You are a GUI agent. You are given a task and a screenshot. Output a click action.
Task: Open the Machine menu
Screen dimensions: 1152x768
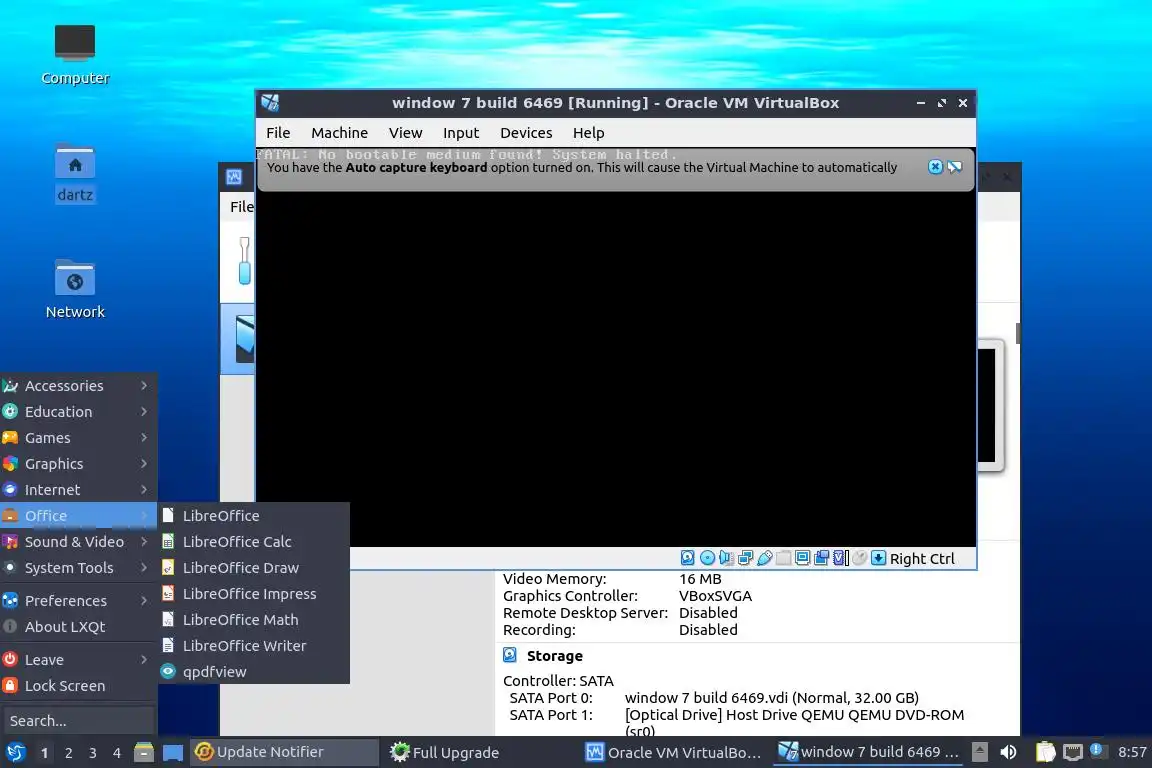coord(339,133)
